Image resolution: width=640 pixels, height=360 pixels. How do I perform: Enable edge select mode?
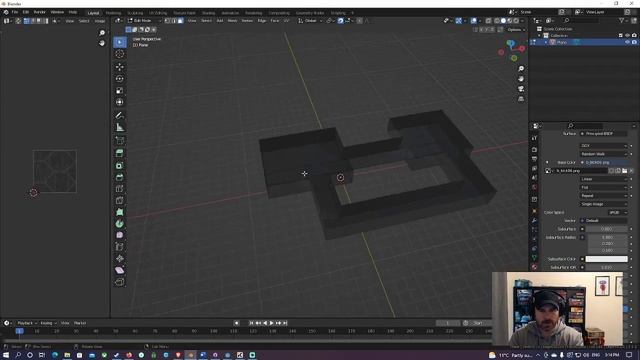tap(174, 20)
